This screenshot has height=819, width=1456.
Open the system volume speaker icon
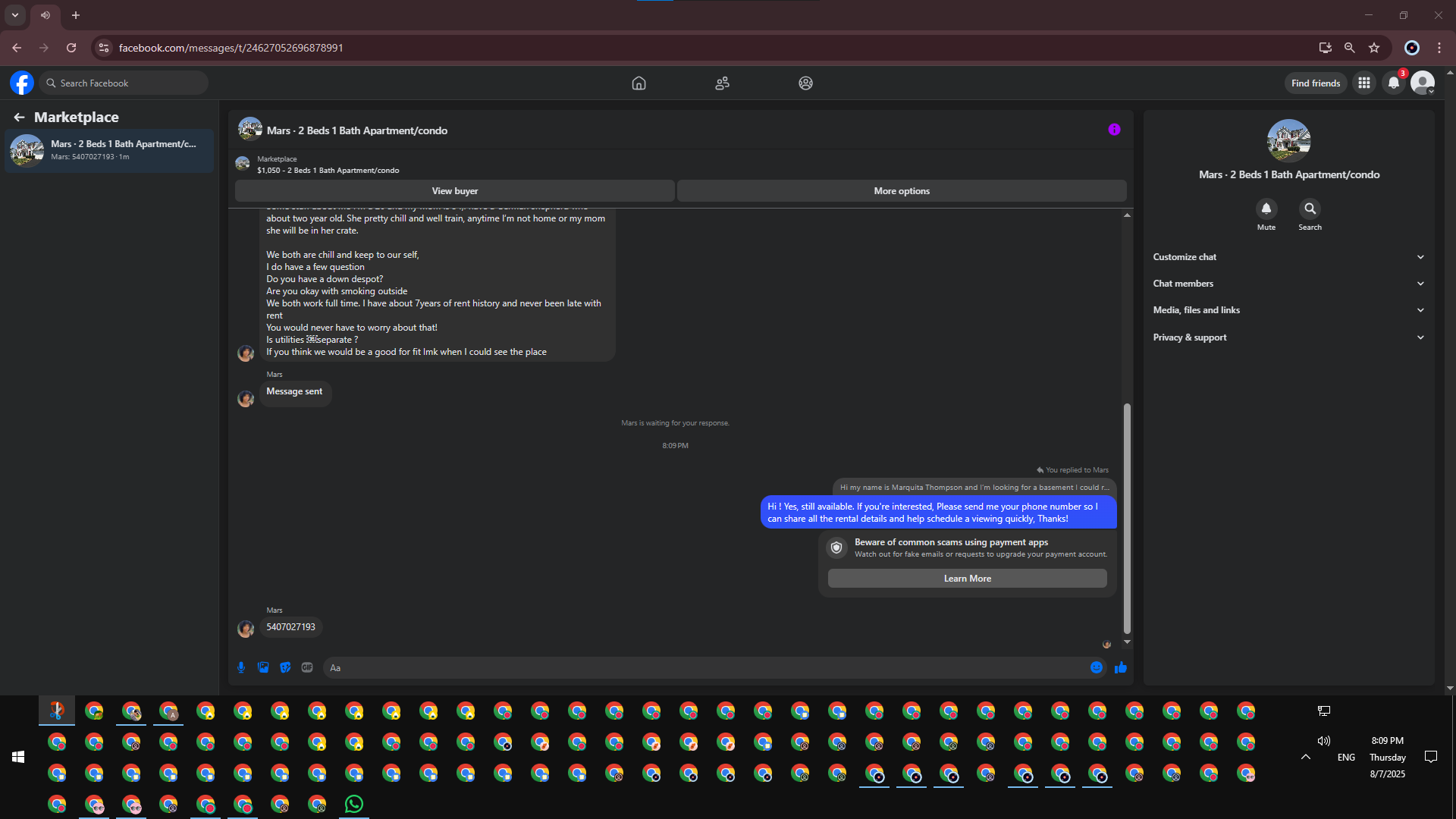[x=1324, y=741]
